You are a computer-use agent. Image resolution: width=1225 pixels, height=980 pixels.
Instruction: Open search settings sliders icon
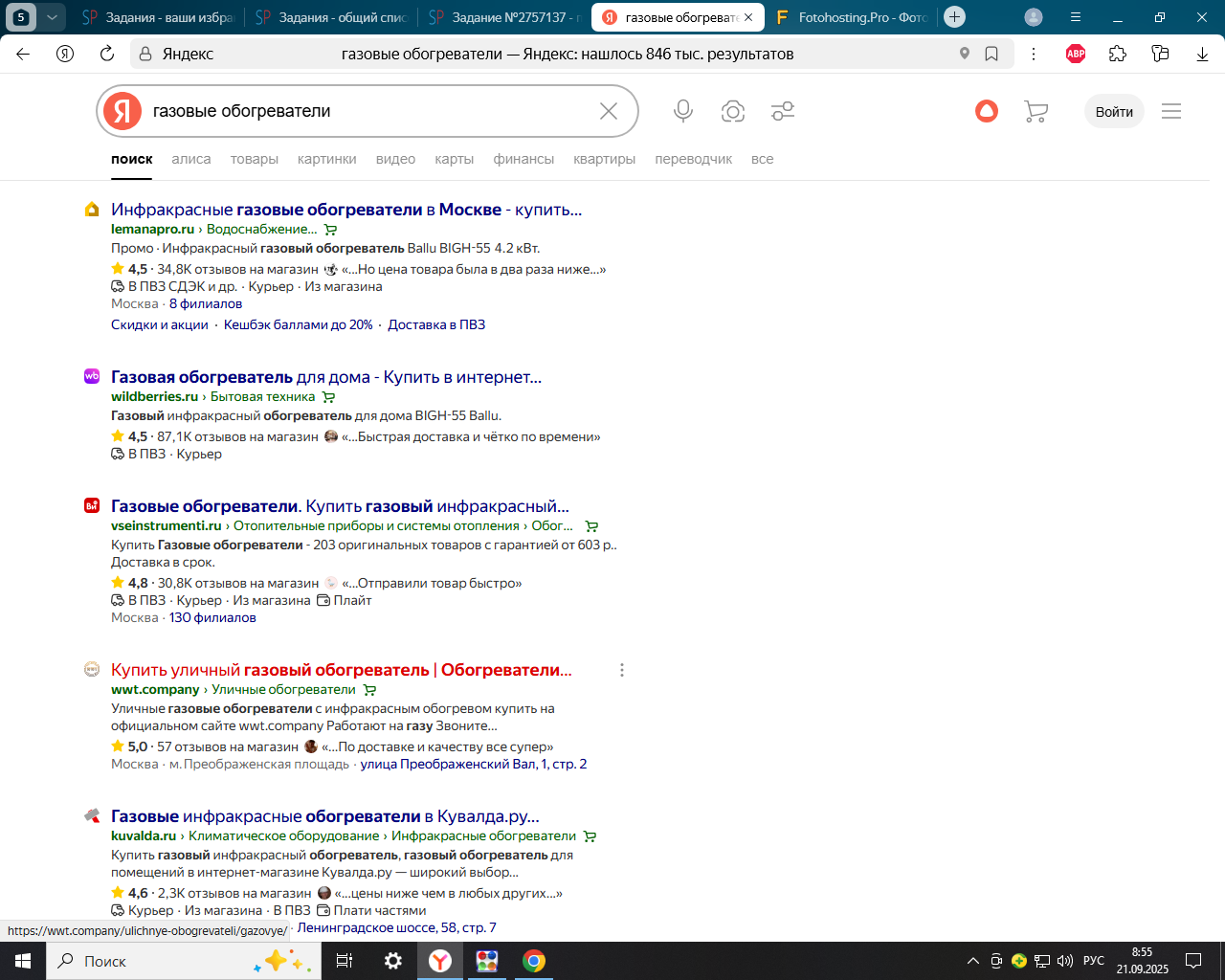pos(783,111)
